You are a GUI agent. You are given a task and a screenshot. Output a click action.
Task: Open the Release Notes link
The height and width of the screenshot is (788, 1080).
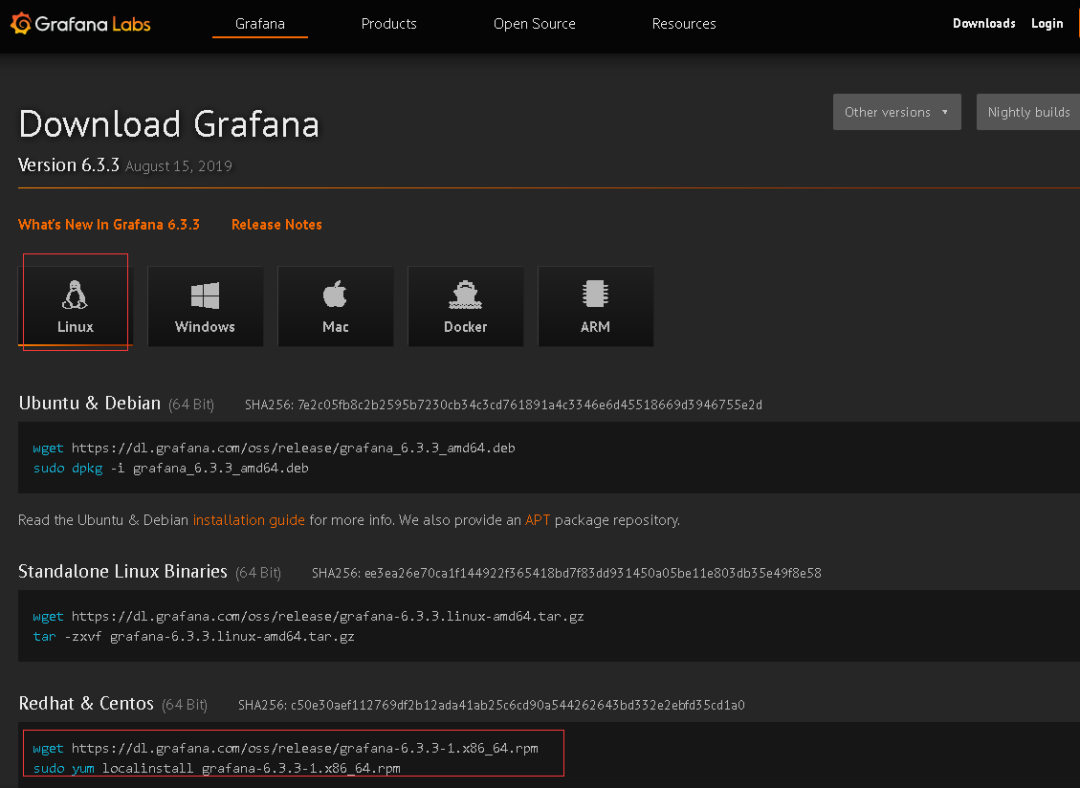pos(277,225)
